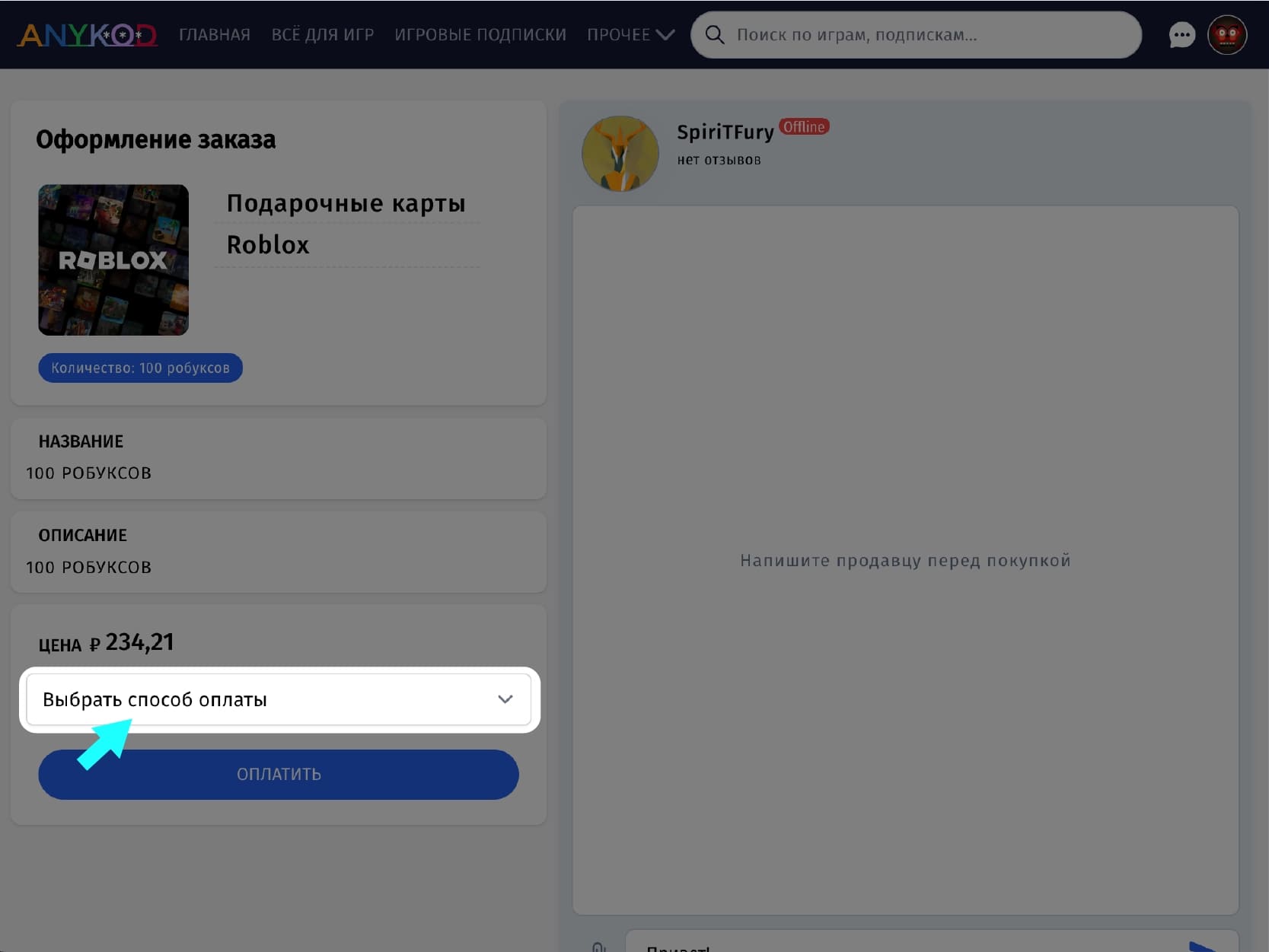
Task: Open the user profile avatar
Action: coord(1227,35)
